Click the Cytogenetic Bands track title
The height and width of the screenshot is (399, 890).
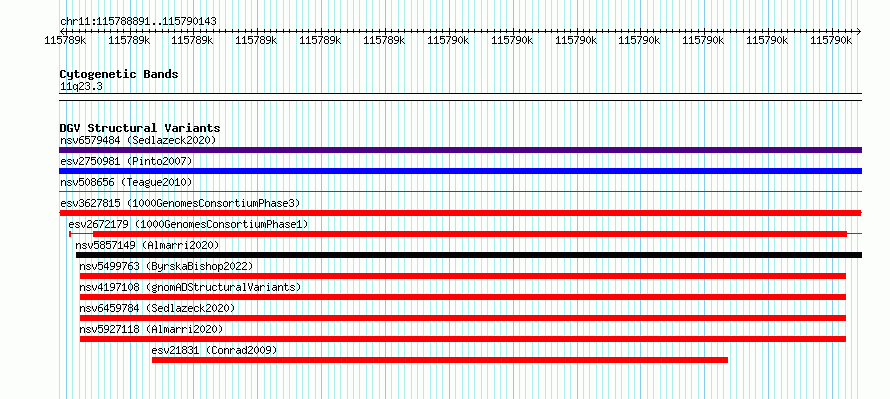point(119,74)
